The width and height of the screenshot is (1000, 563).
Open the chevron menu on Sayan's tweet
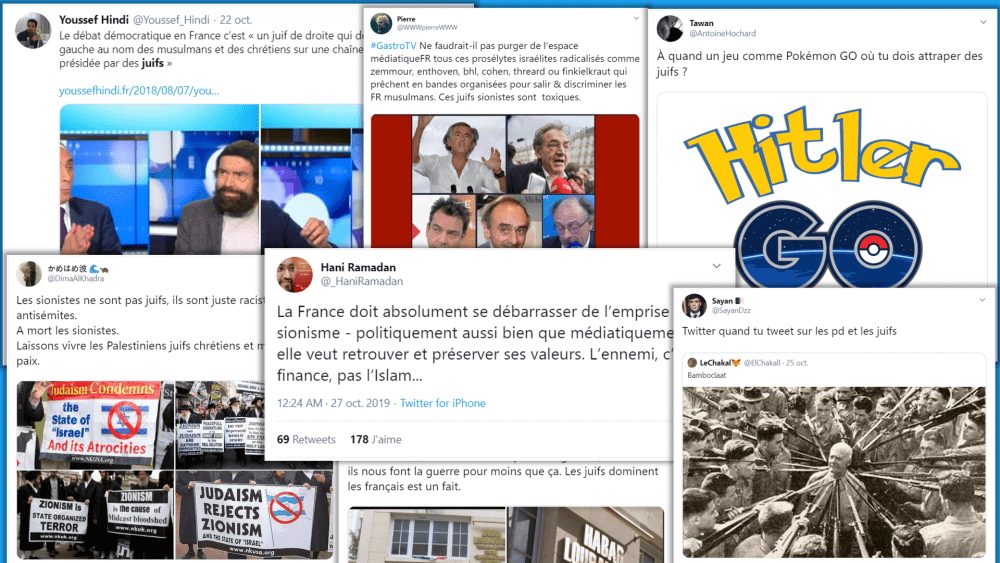982,300
